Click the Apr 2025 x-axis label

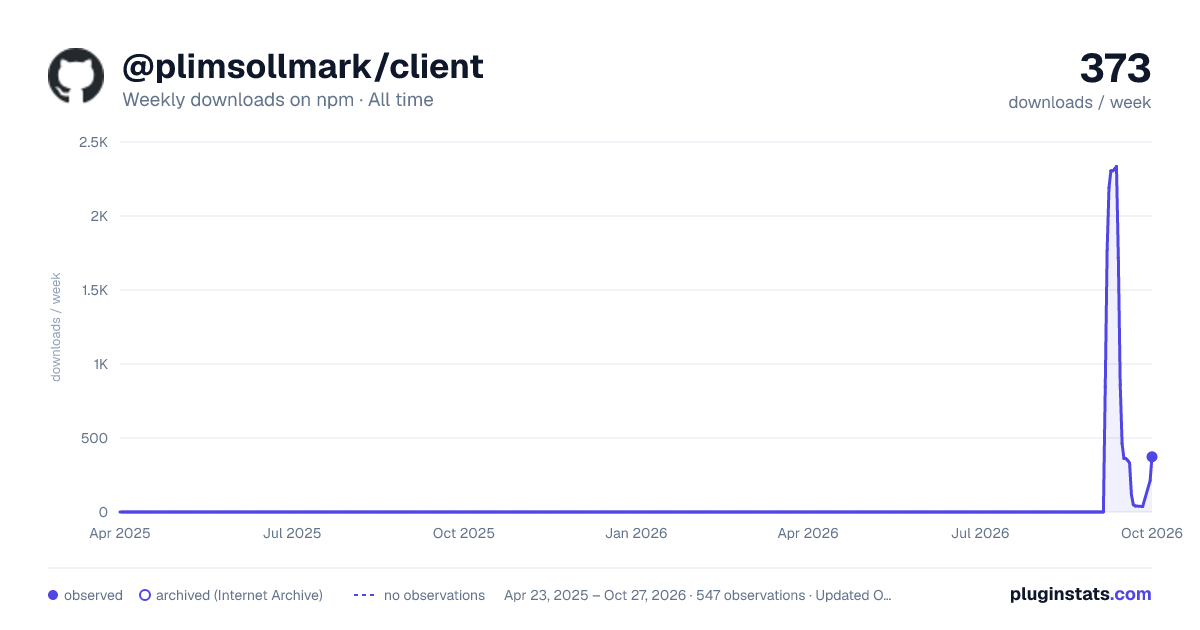pyautogui.click(x=119, y=533)
